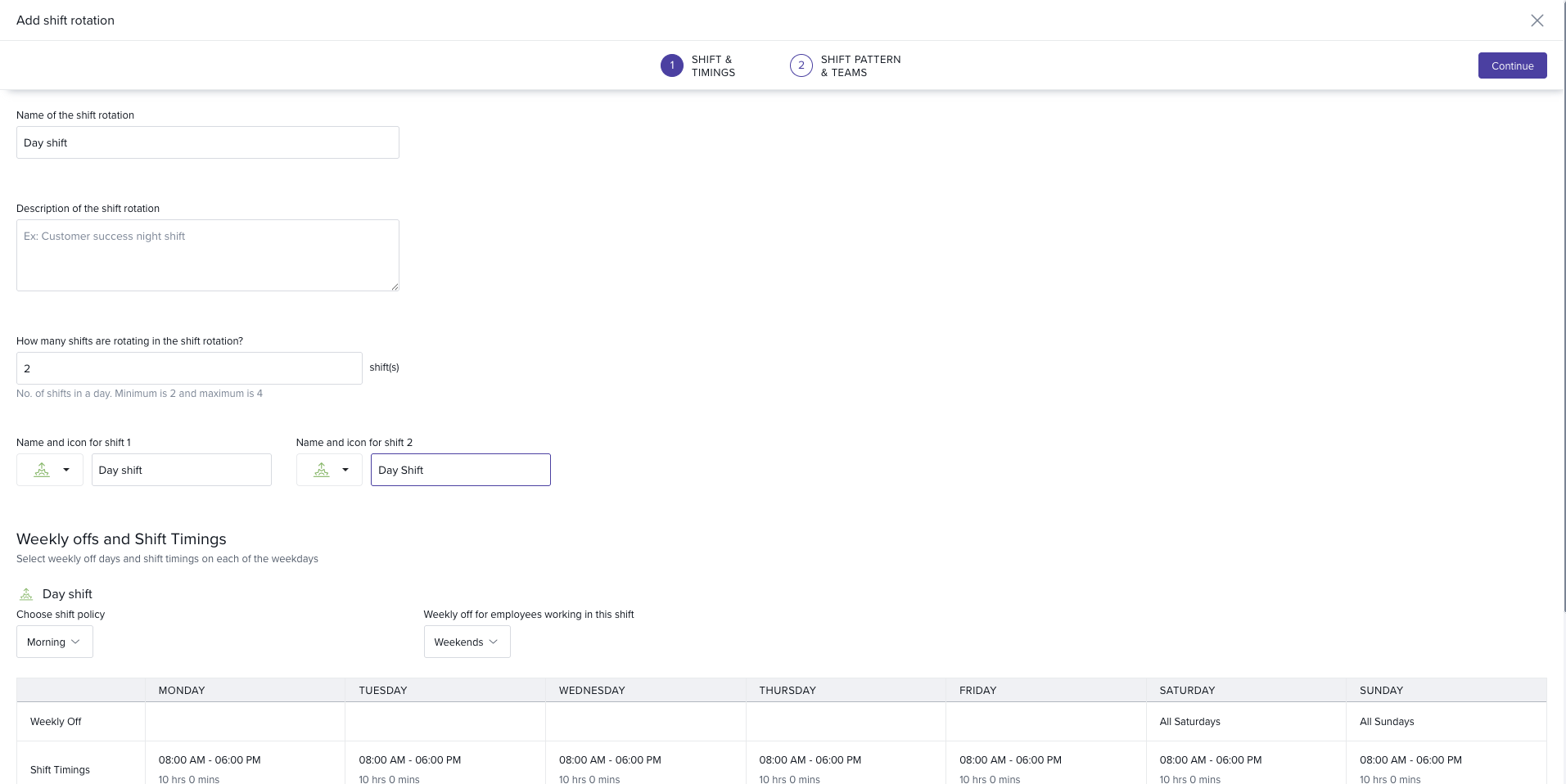Open the shift 2 icon dropdown
The image size is (1566, 784).
click(x=329, y=470)
